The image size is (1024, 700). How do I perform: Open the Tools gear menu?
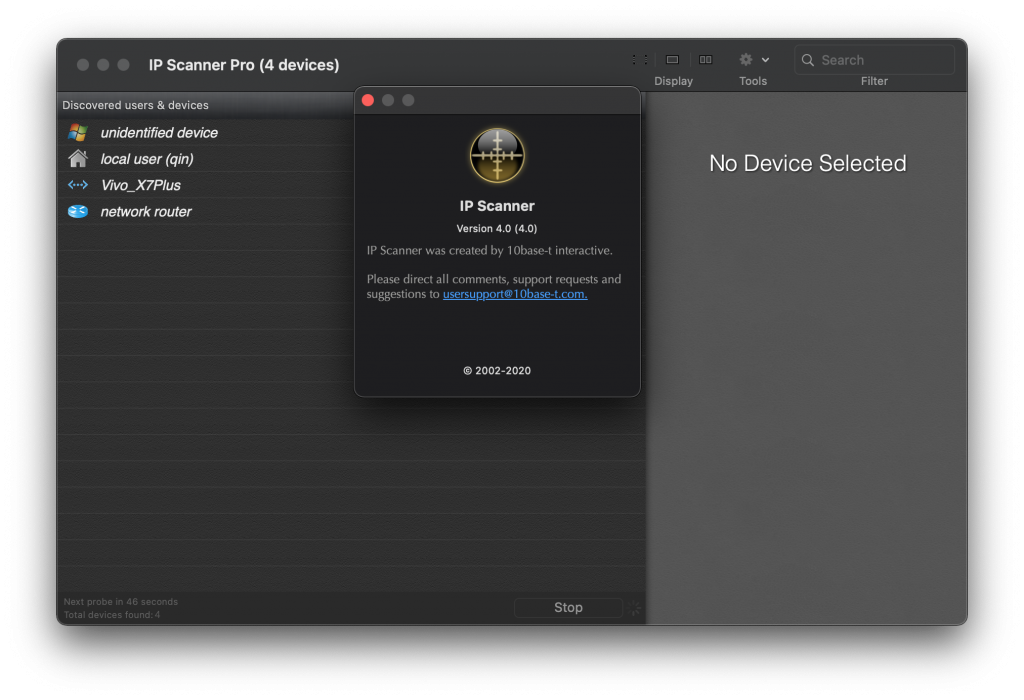coord(746,60)
